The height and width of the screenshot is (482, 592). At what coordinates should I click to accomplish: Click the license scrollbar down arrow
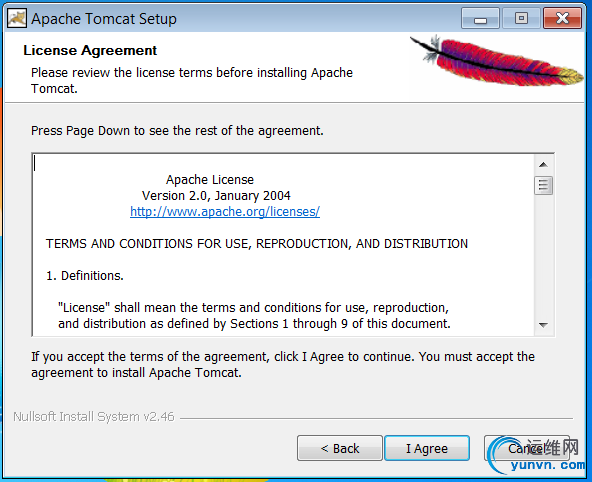[x=543, y=325]
